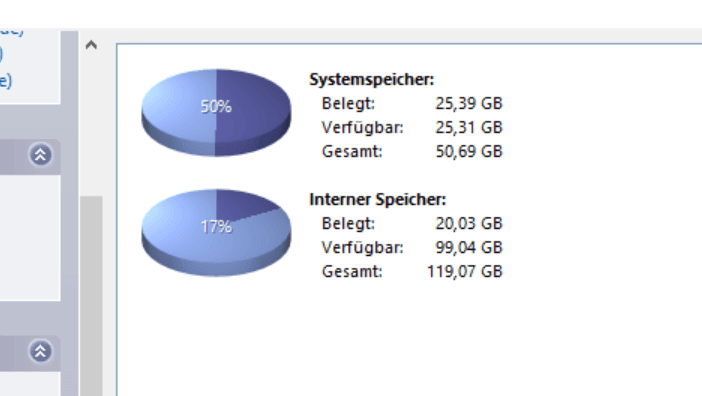
Task: Select the Systemspeicher heading
Action: [372, 80]
